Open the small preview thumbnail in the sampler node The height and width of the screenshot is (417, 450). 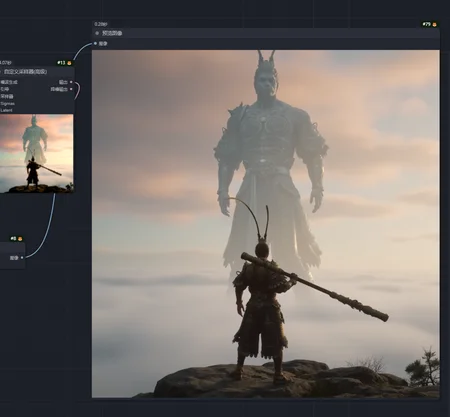37,154
